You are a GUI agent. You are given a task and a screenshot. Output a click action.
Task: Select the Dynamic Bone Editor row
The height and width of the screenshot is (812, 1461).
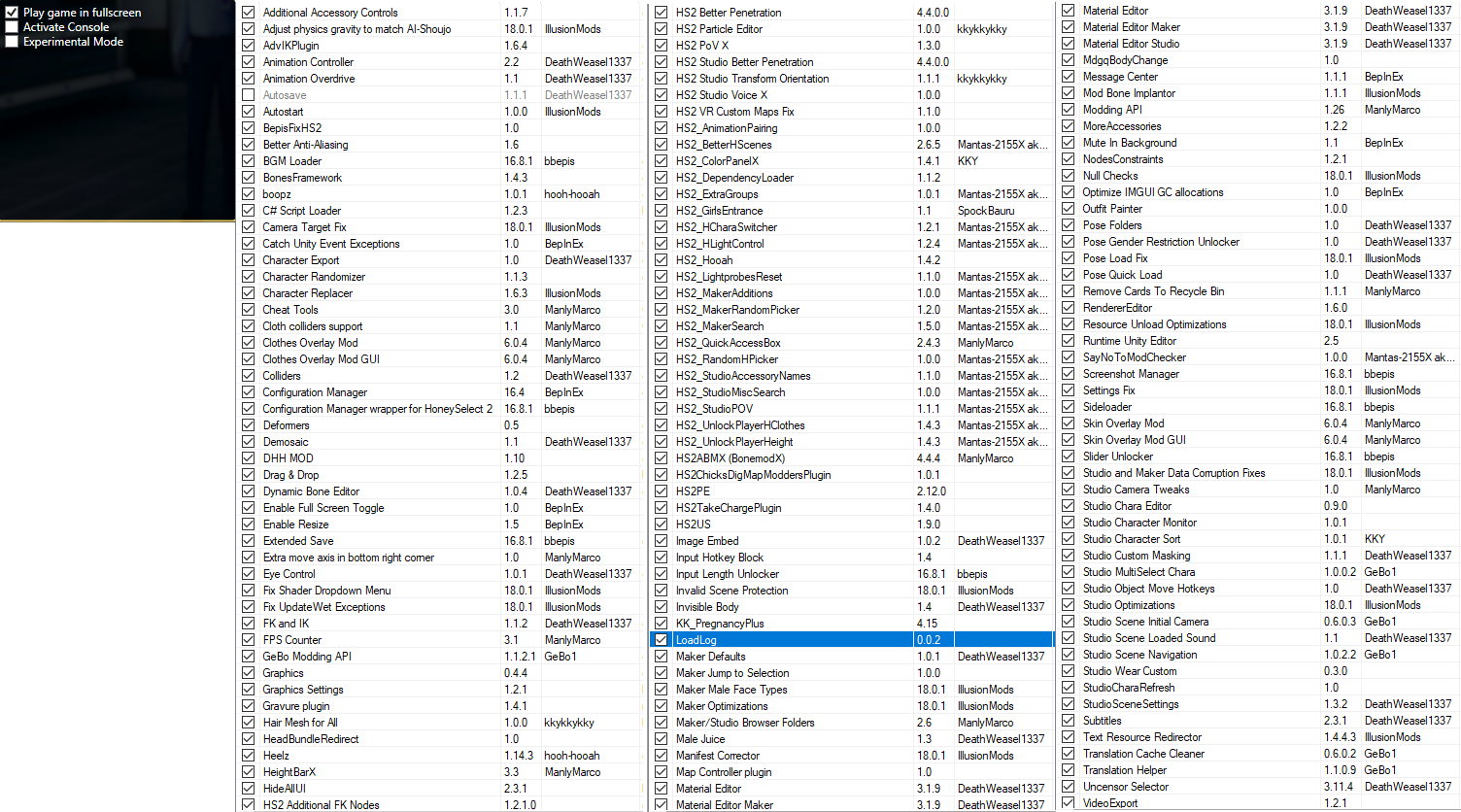click(442, 491)
